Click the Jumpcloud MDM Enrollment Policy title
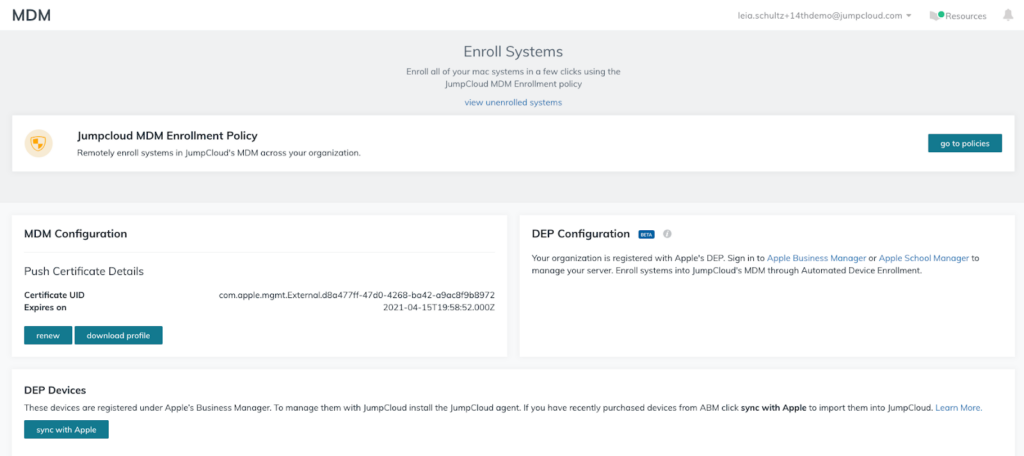Screen dimensions: 1024x456 coord(167,135)
